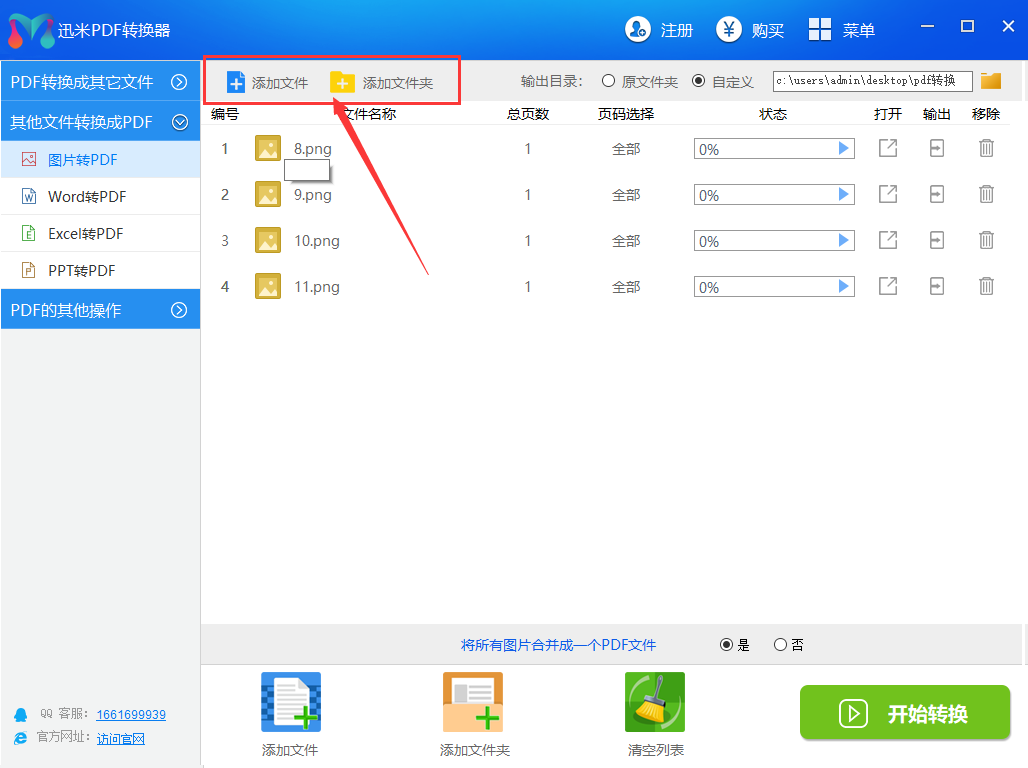Click the output directory path field

coord(871,81)
